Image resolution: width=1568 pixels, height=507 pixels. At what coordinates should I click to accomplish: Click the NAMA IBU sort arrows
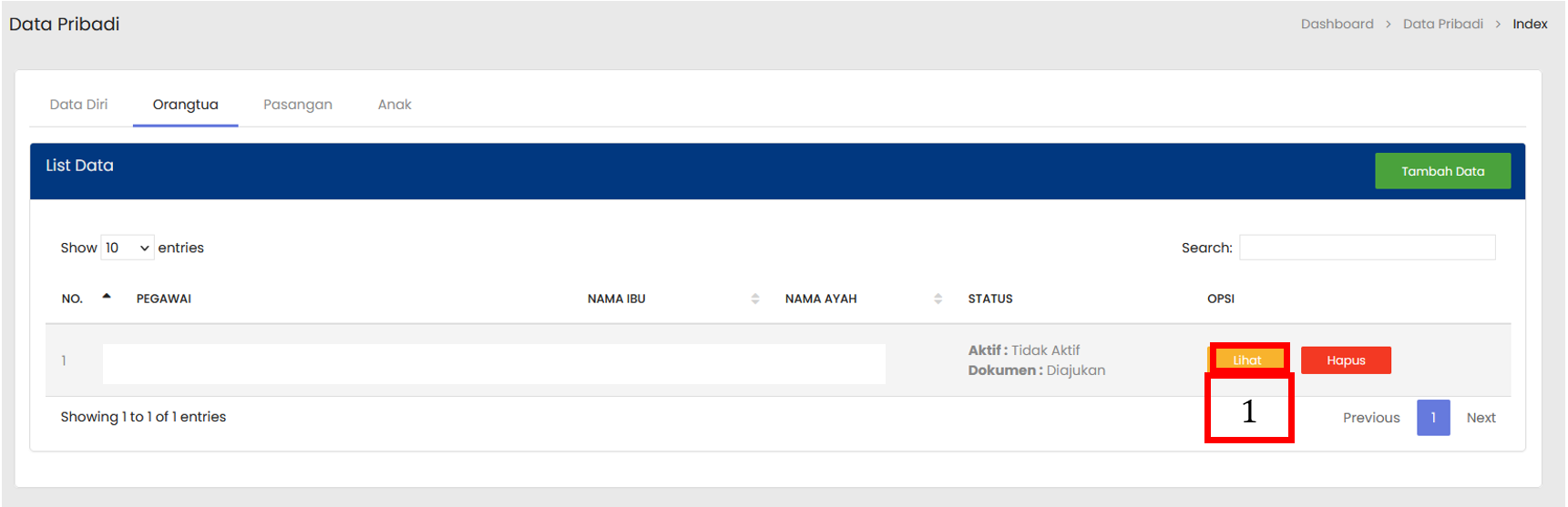click(x=754, y=299)
